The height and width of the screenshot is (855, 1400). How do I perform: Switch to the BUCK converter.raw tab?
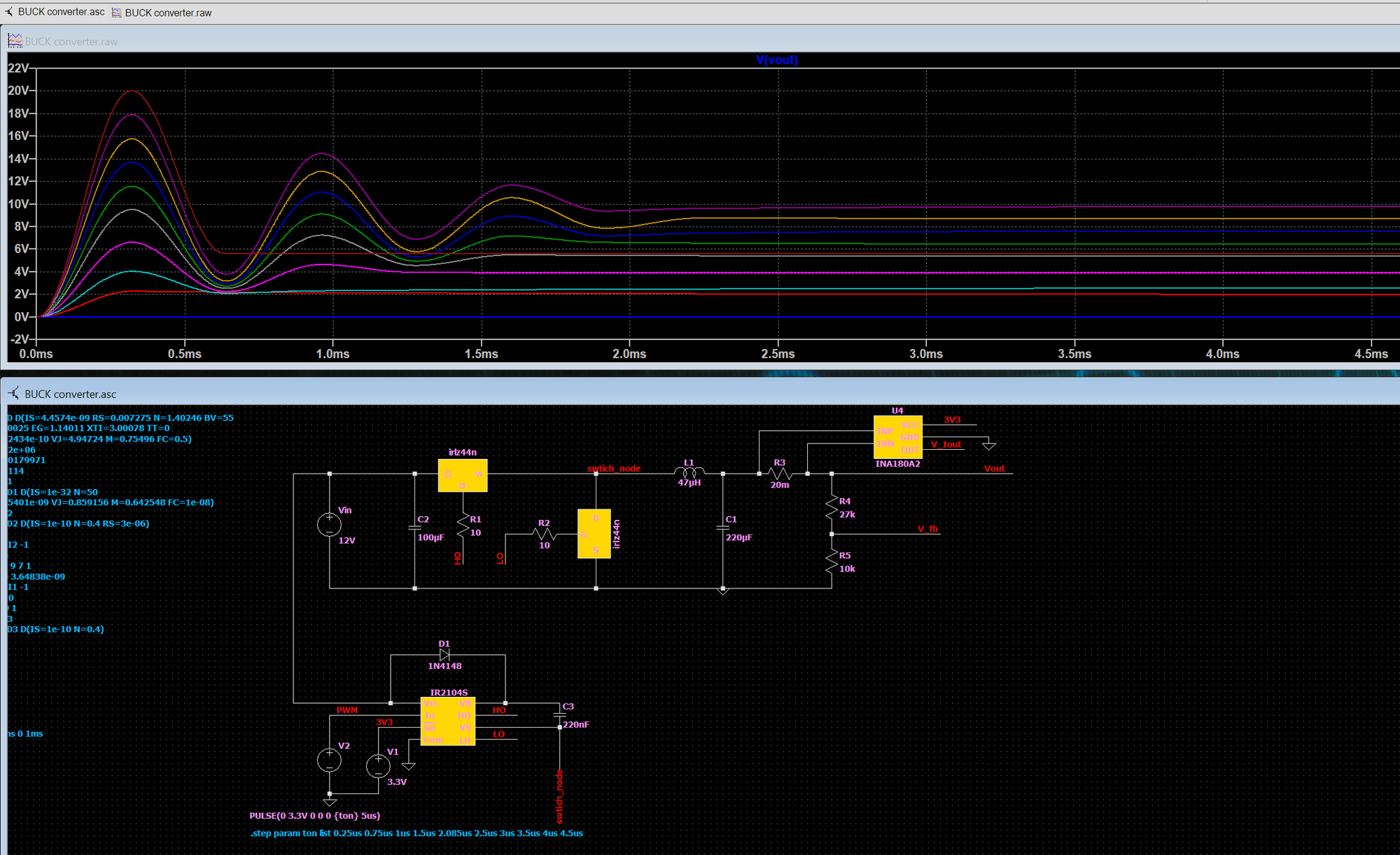click(x=162, y=13)
